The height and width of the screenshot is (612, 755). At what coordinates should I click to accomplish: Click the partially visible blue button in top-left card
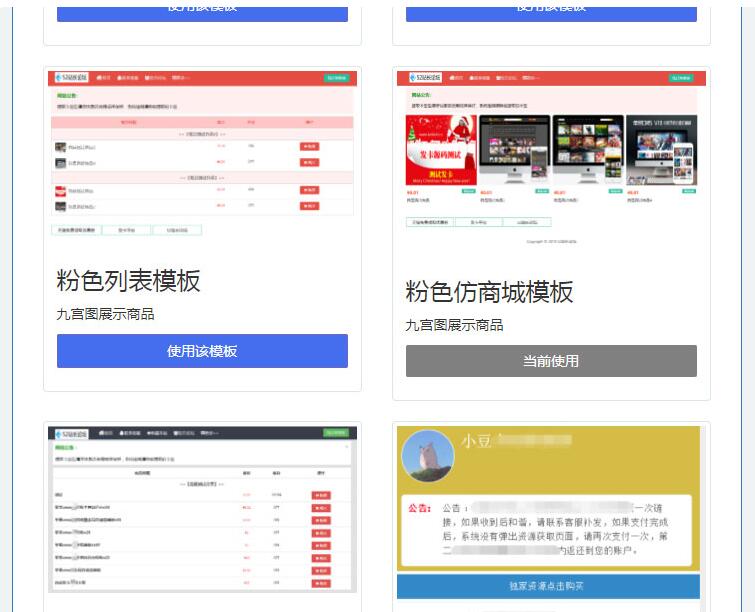point(202,10)
